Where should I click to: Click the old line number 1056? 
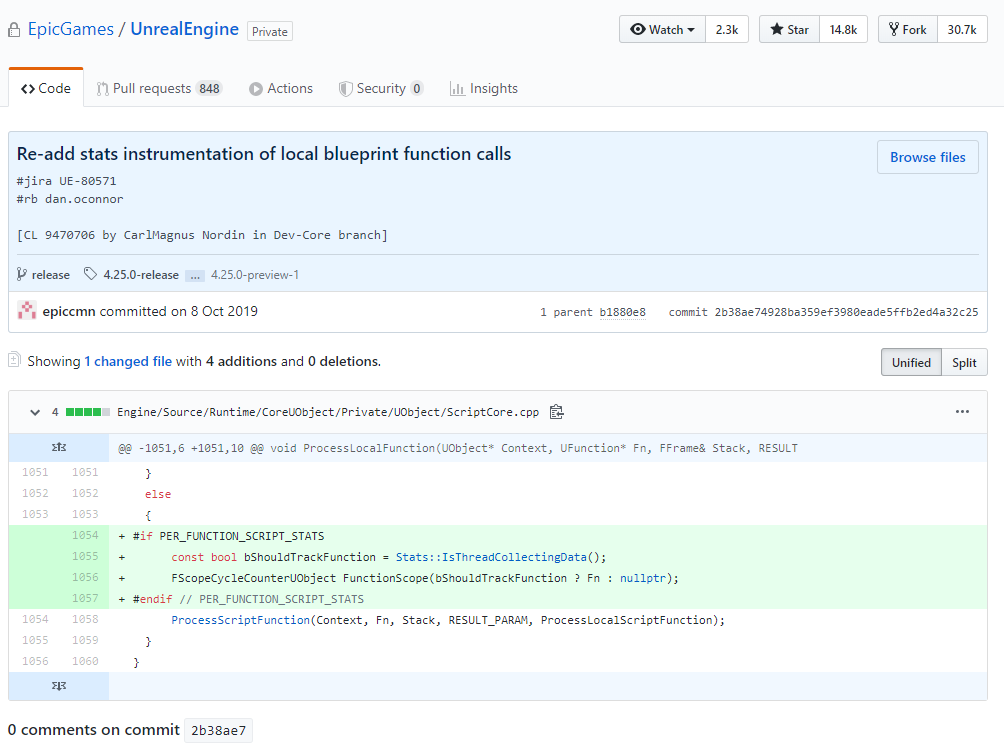coord(35,661)
